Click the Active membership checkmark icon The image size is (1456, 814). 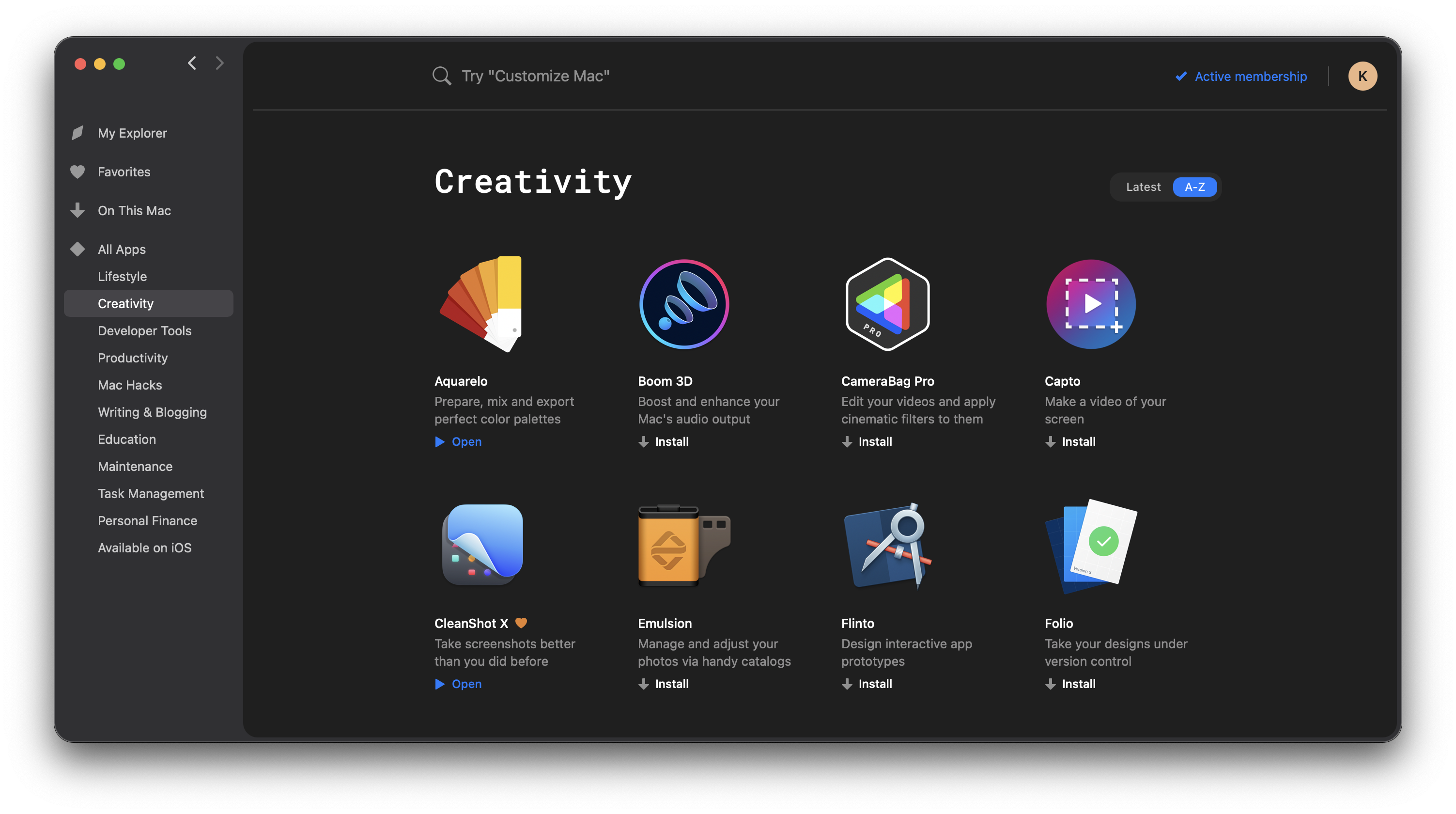coord(1181,76)
